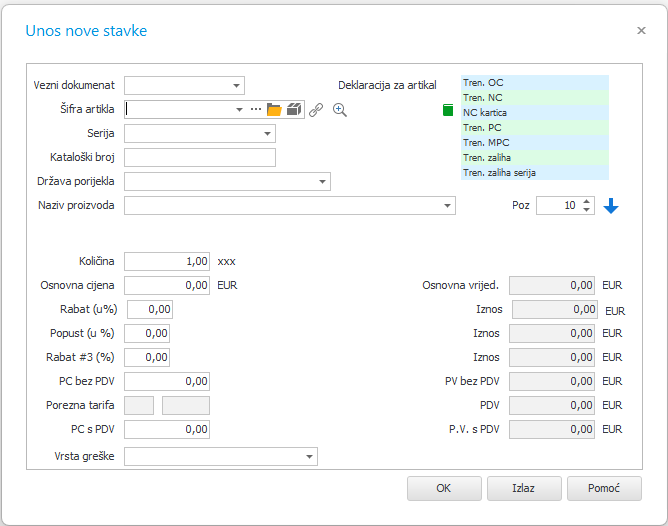Click the Rabat #3 (%) field
The width and height of the screenshot is (668, 526).
[x=147, y=357]
